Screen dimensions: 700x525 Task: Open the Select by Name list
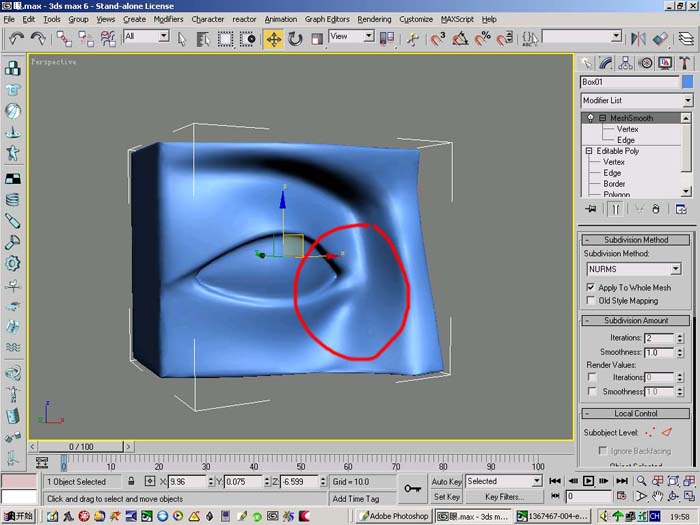pos(203,39)
